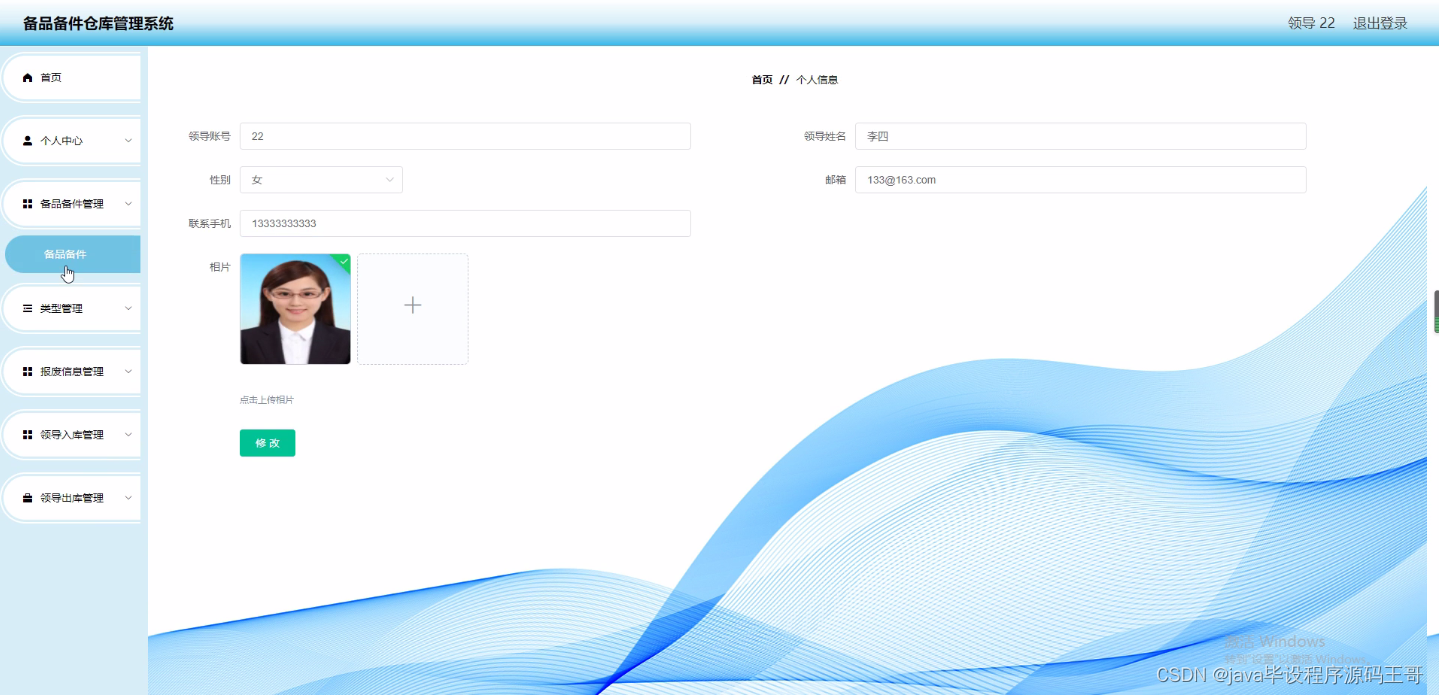This screenshot has height=695, width=1439.
Task: Click 退出登录 to log out
Action: [x=1378, y=22]
